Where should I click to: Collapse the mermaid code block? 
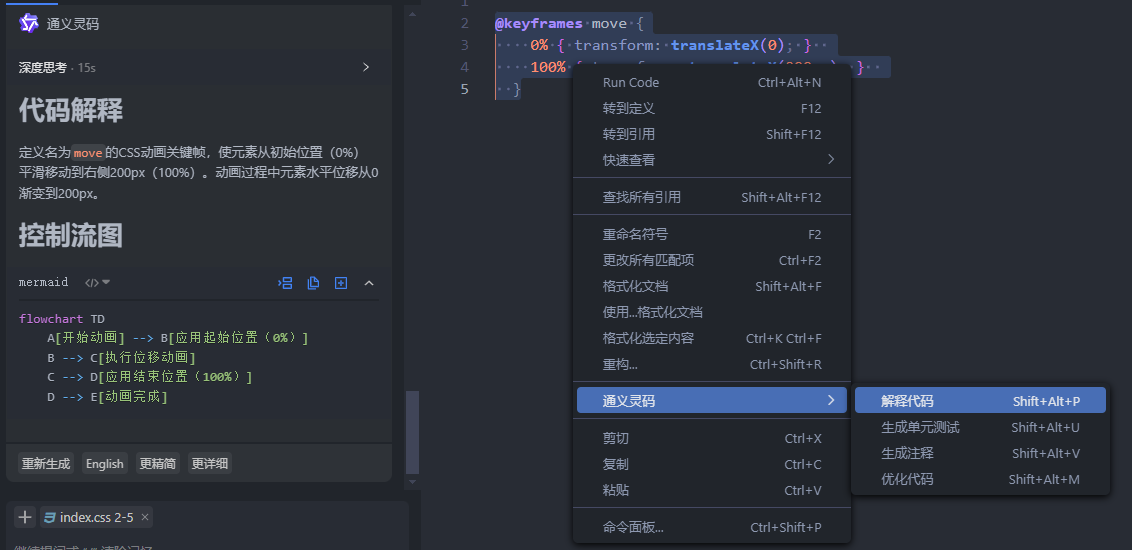pyautogui.click(x=369, y=283)
